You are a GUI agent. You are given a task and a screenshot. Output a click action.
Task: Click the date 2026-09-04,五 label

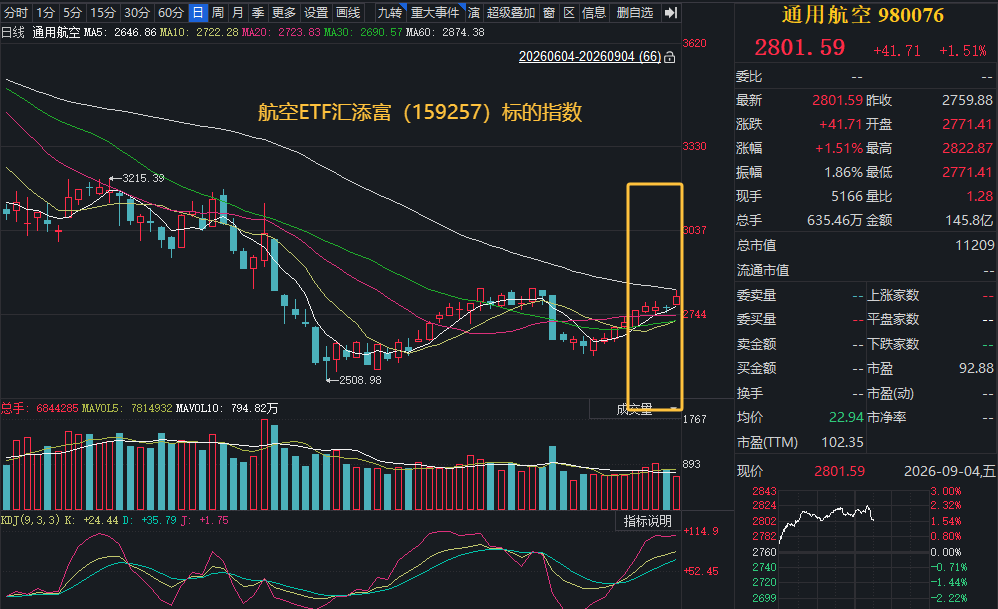tap(949, 471)
